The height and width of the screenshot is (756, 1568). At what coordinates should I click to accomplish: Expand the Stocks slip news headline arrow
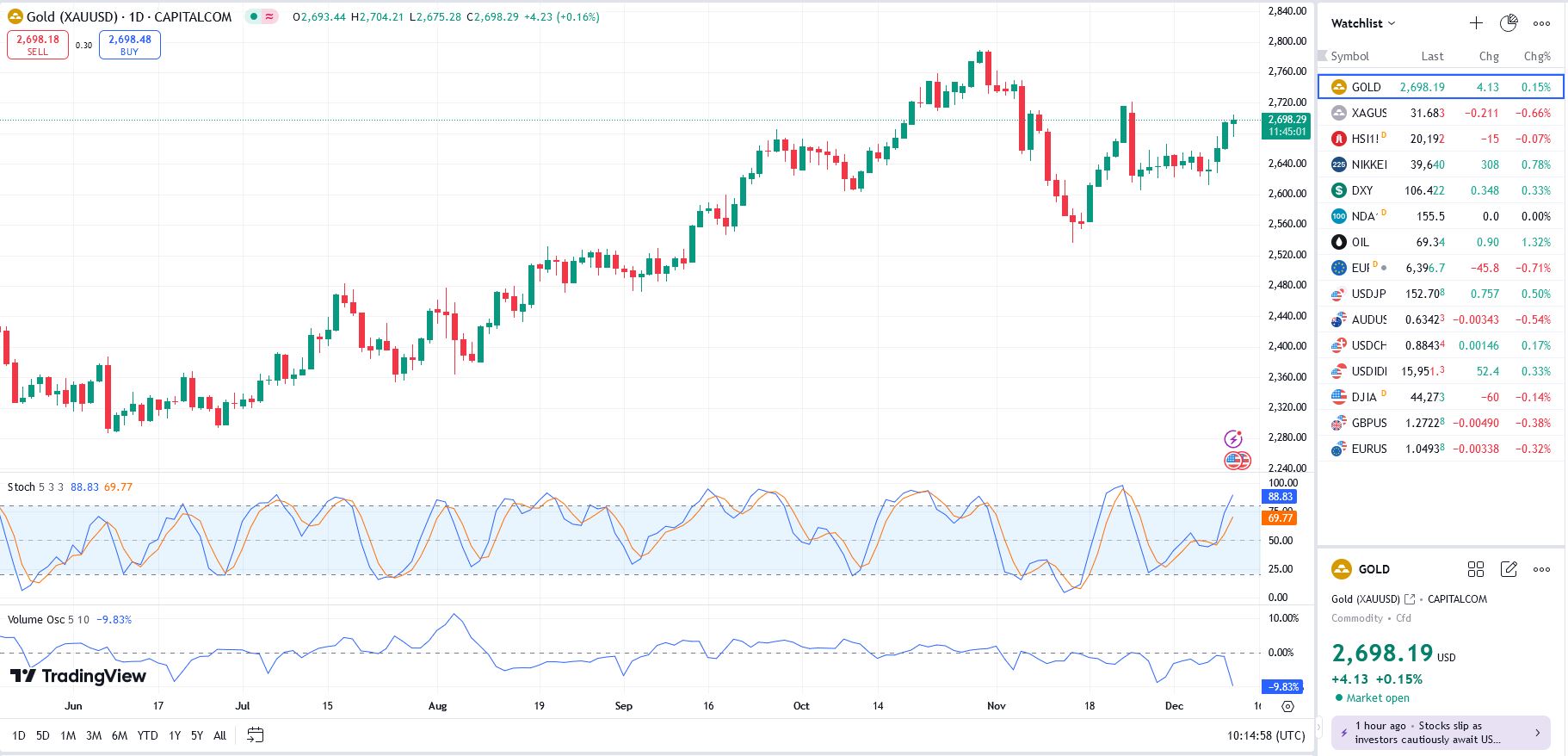click(x=1538, y=733)
